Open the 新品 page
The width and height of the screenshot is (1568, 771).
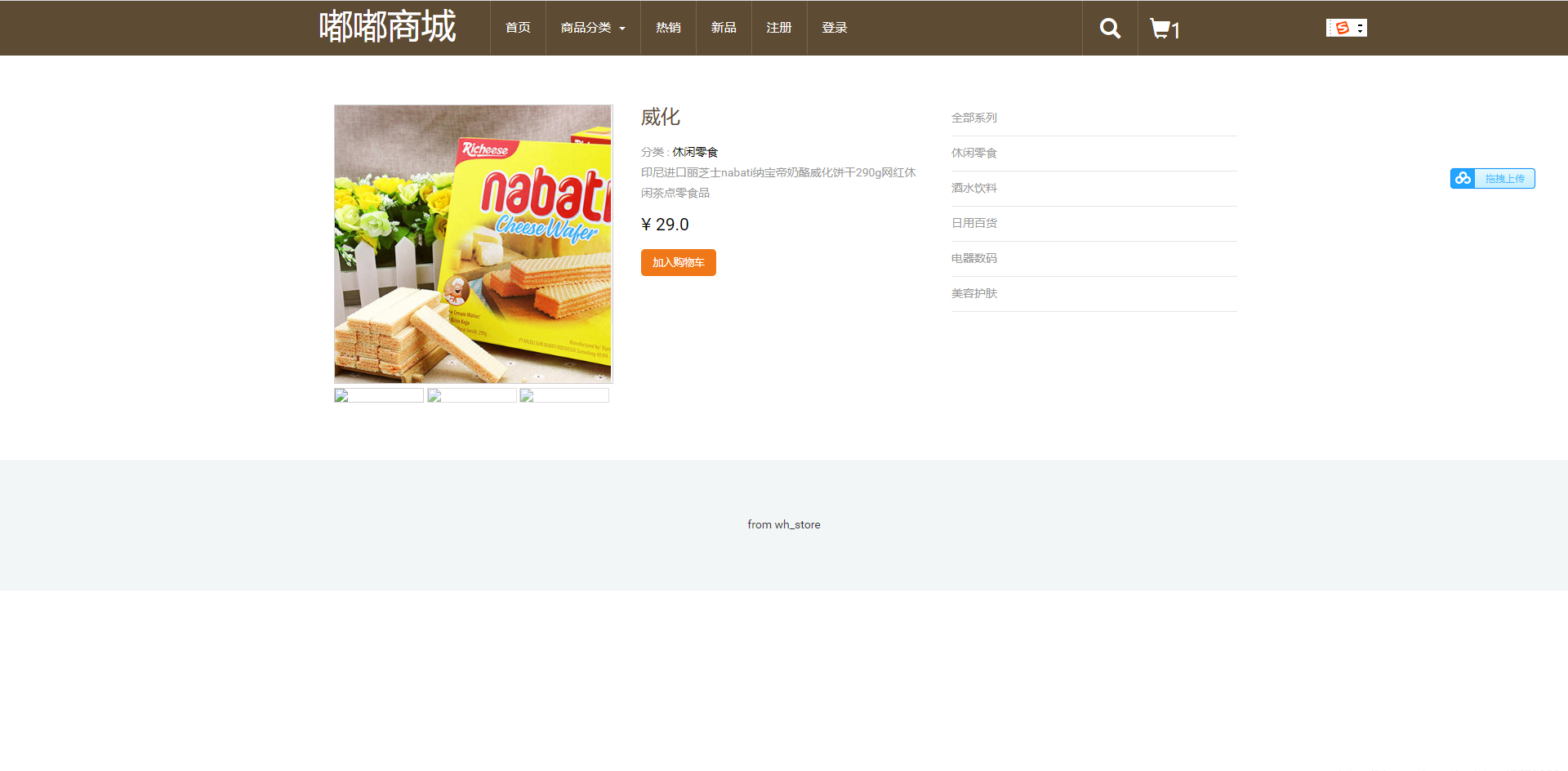tap(723, 27)
